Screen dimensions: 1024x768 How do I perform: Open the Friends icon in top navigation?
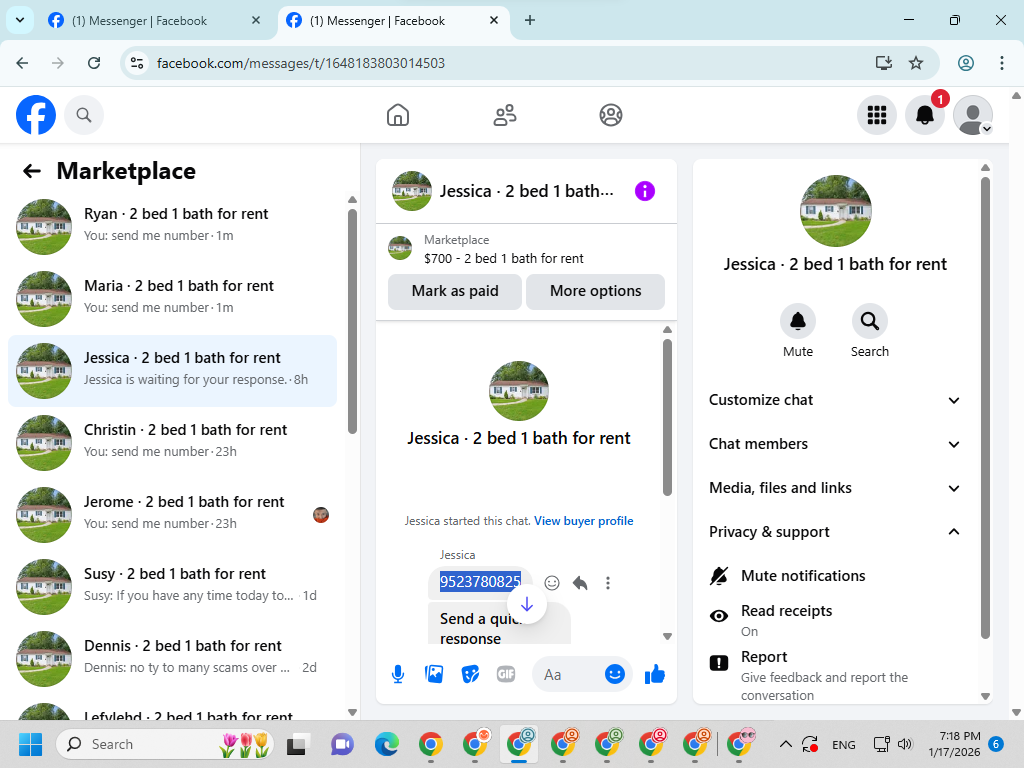(504, 116)
